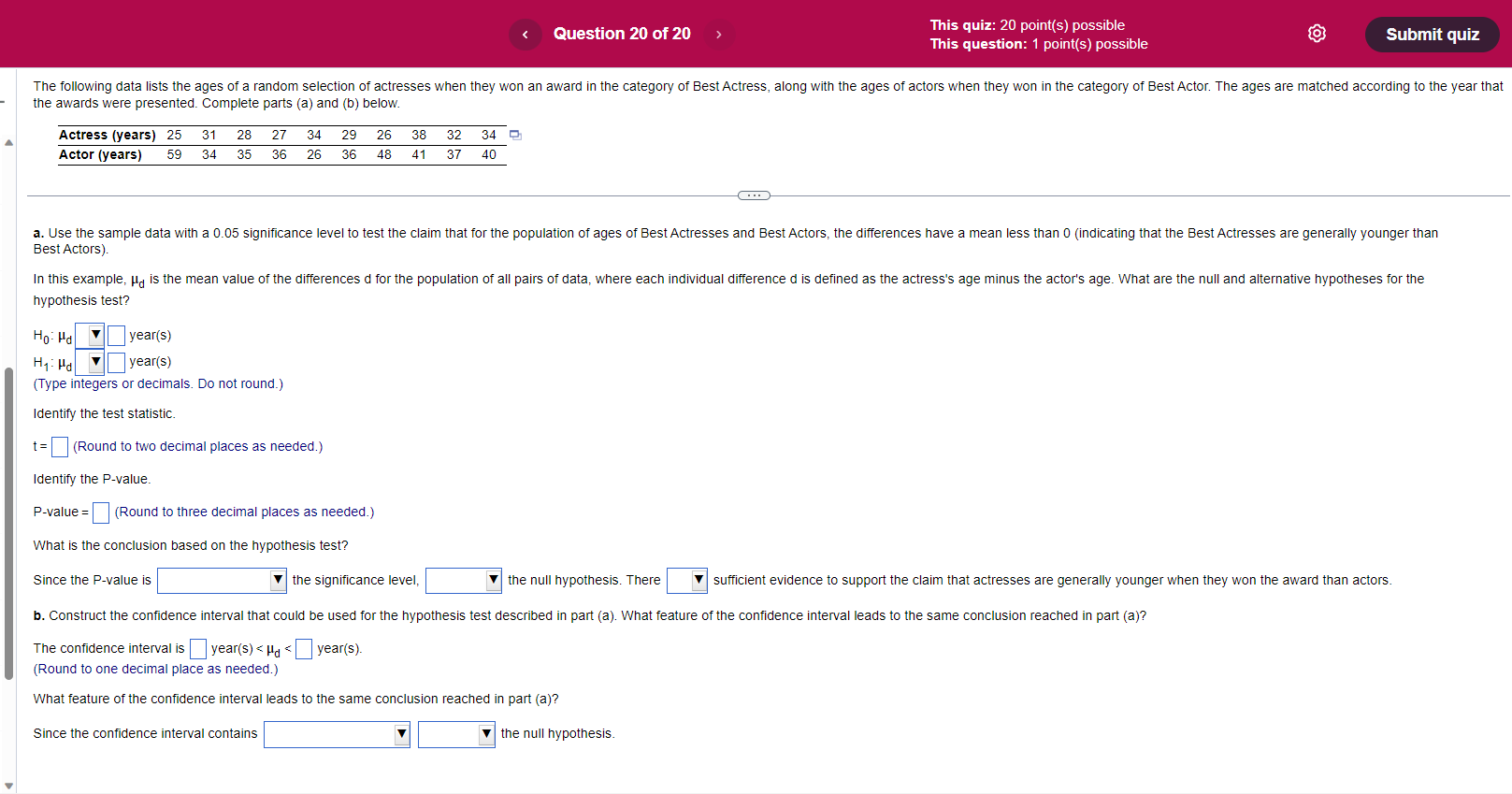Viewport: 1512px width, 794px height.
Task: Click 'Identify the test statistic.' text
Action: pos(104,413)
